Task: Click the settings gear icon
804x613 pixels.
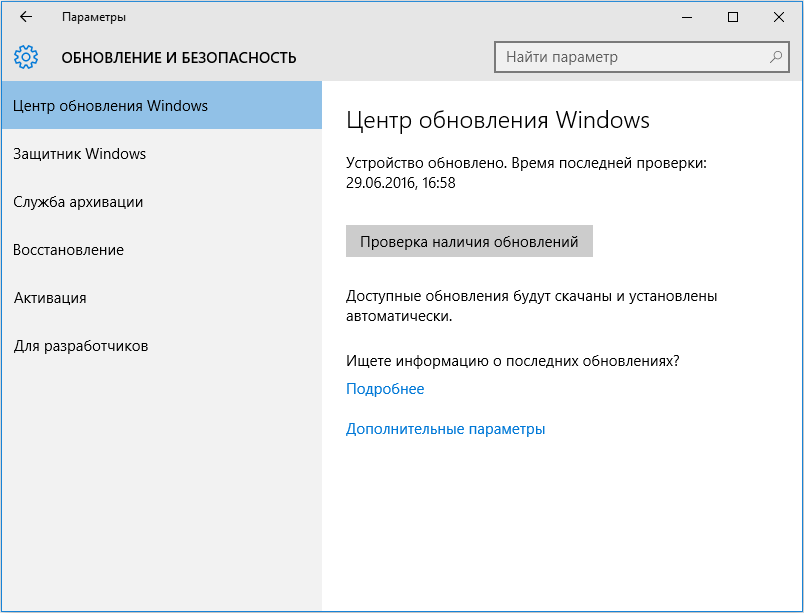Action: pos(27,57)
